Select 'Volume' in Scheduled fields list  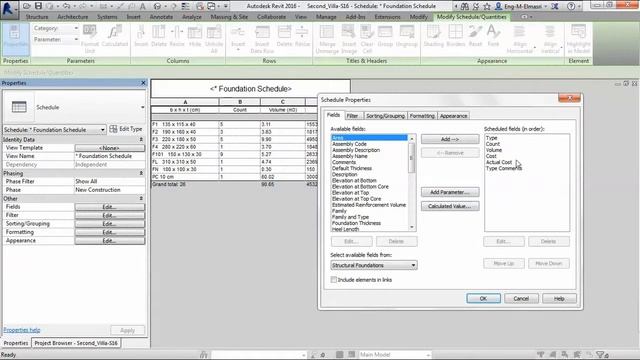coord(494,150)
